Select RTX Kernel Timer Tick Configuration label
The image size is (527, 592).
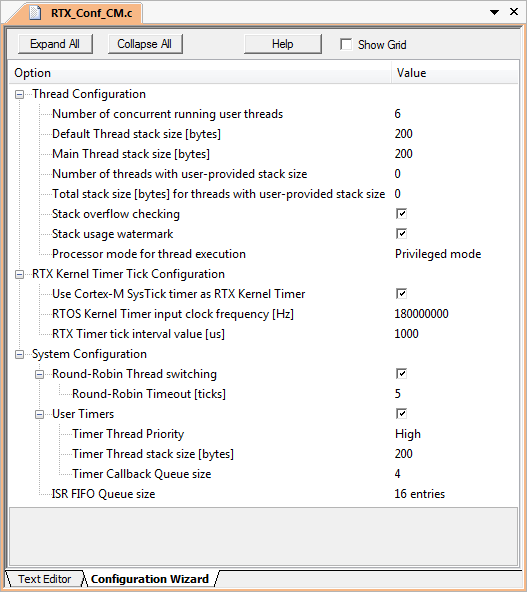pos(128,274)
